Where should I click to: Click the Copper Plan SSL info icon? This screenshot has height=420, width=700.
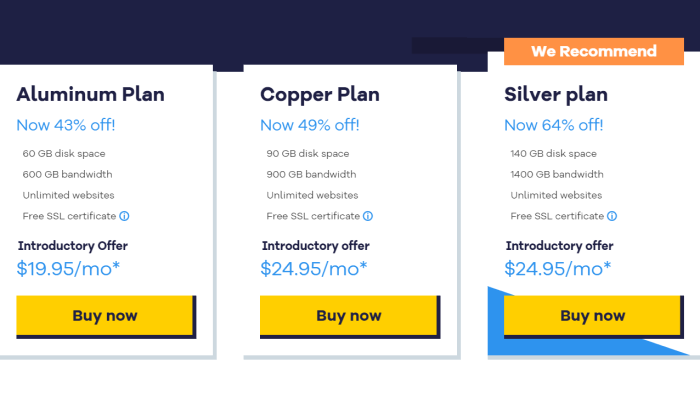click(368, 216)
